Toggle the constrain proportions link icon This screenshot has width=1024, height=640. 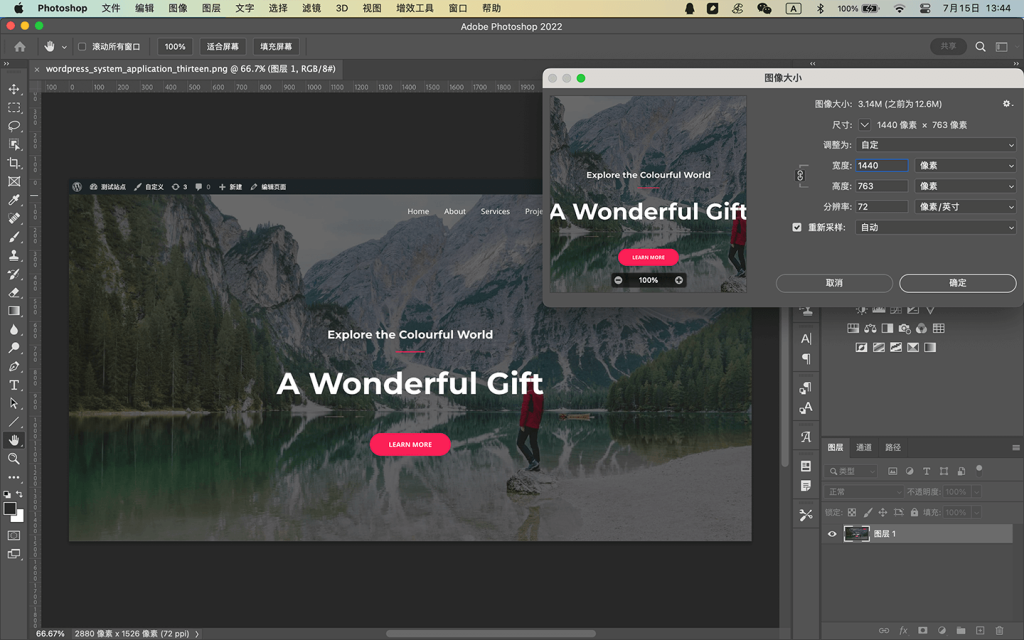pos(800,176)
